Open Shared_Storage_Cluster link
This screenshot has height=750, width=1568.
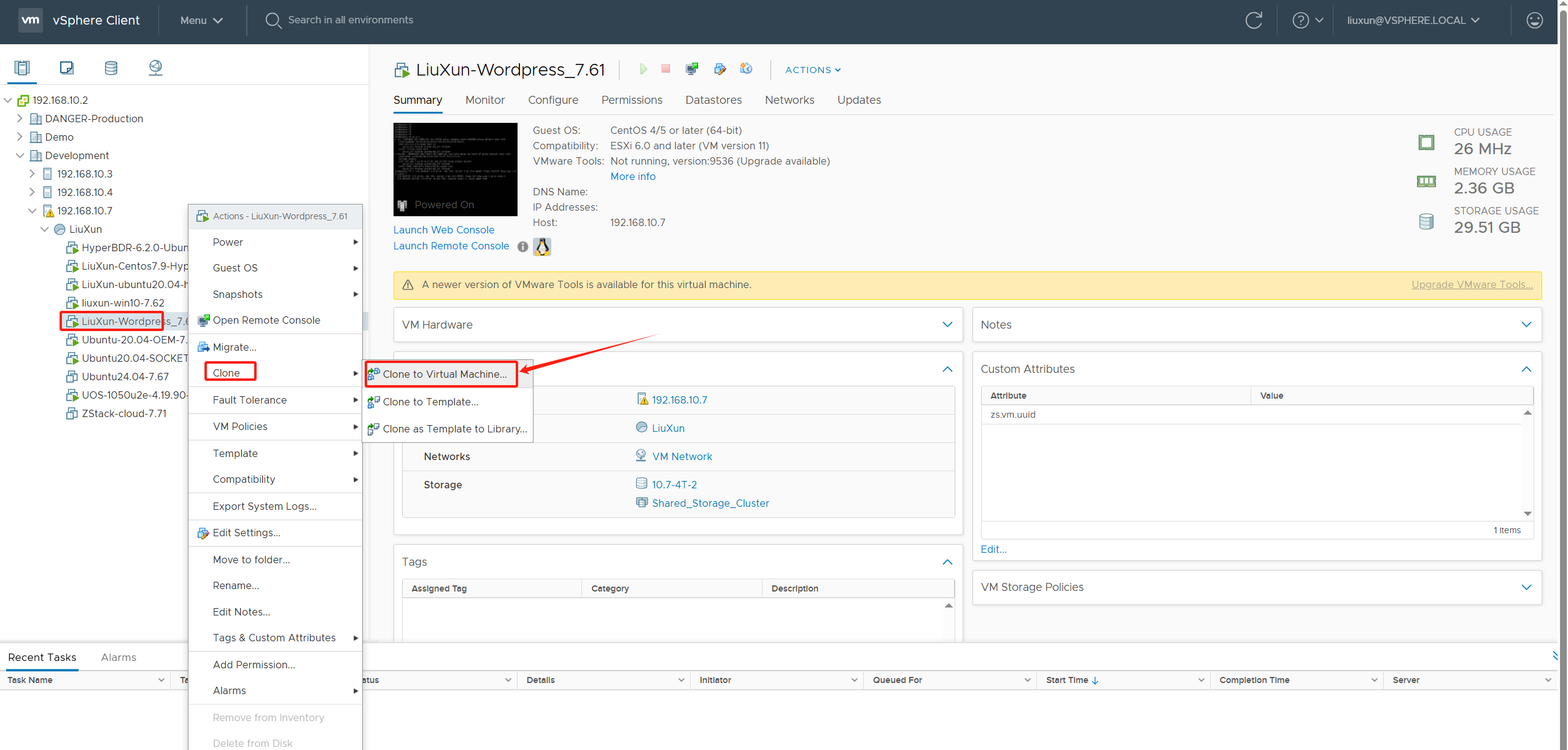coord(710,503)
